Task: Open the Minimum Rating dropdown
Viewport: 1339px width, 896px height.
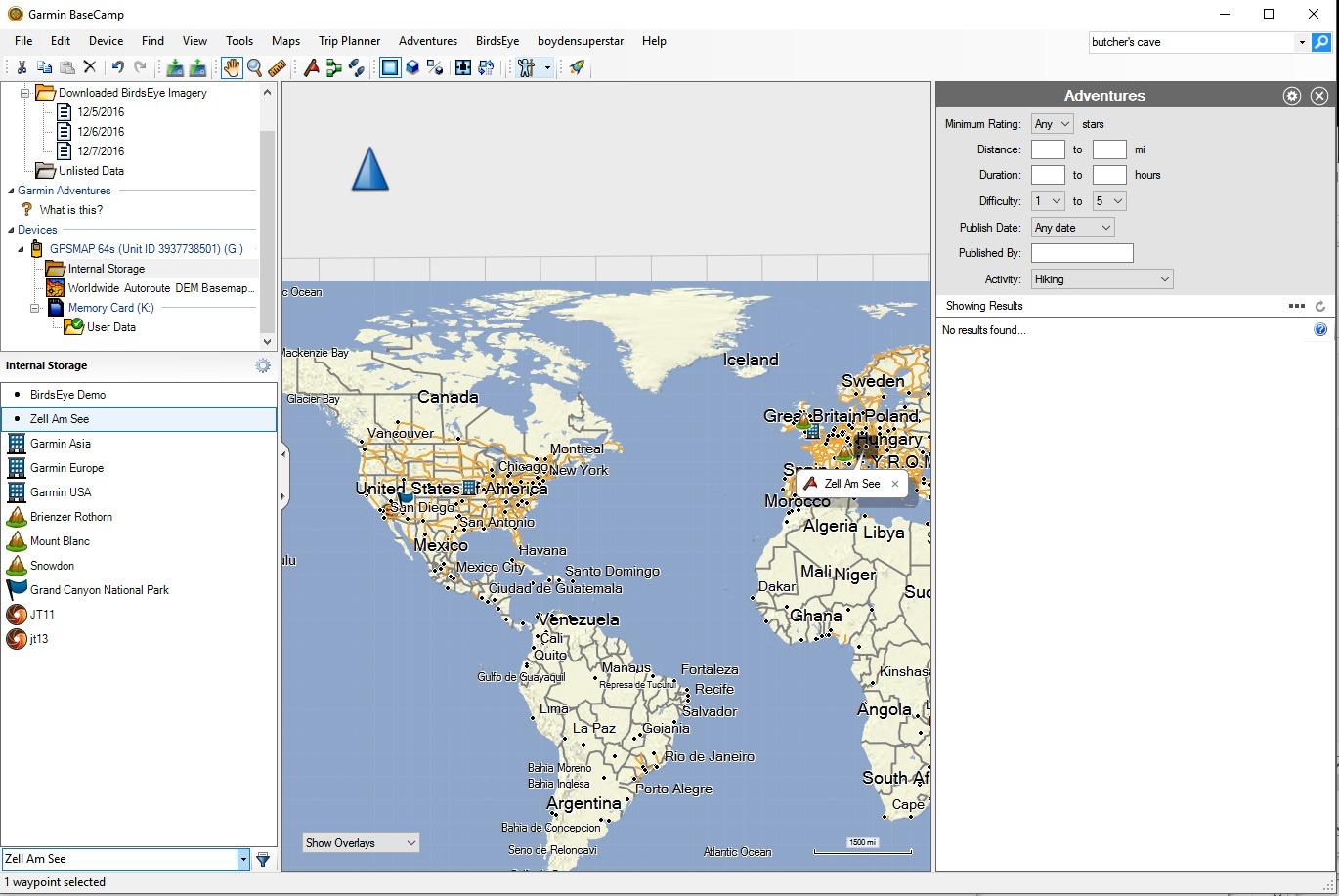Action: pos(1053,124)
